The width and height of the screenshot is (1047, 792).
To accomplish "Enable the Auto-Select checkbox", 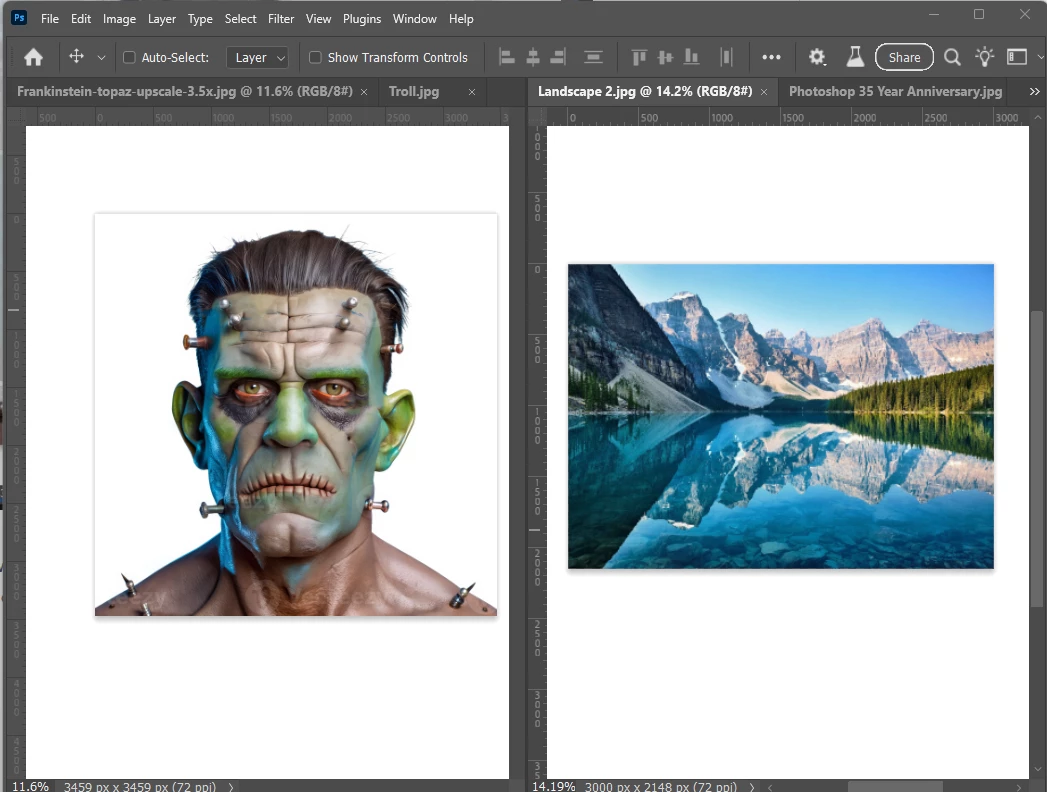I will point(130,57).
